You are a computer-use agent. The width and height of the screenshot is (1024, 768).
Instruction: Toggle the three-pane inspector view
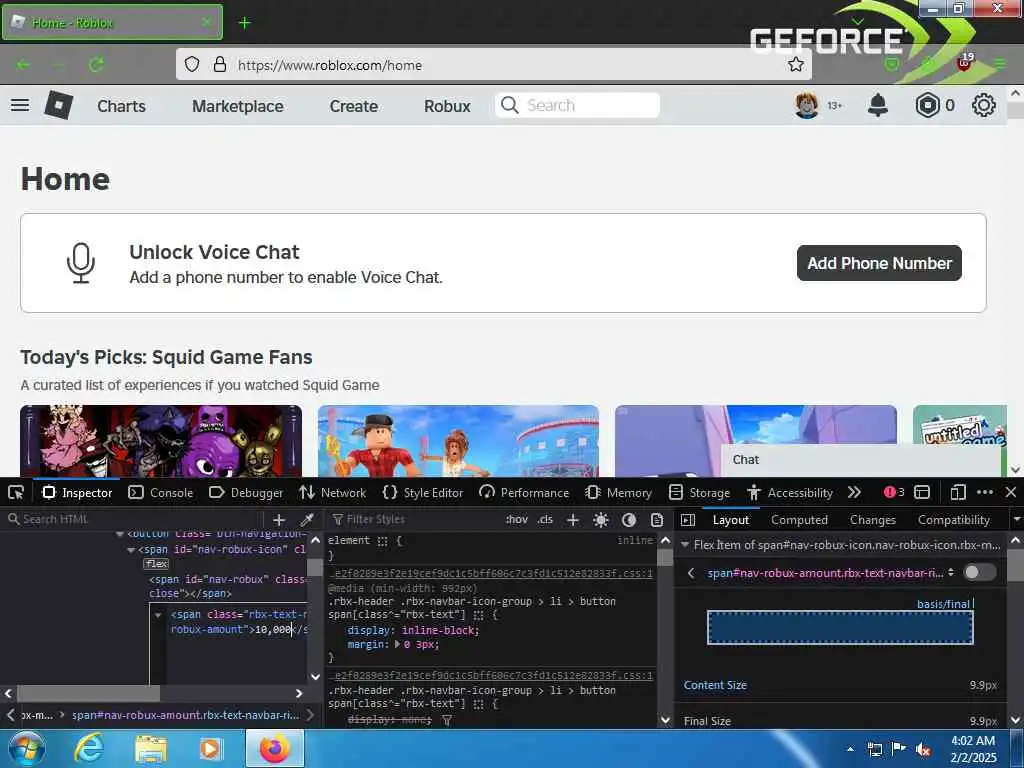[688, 520]
